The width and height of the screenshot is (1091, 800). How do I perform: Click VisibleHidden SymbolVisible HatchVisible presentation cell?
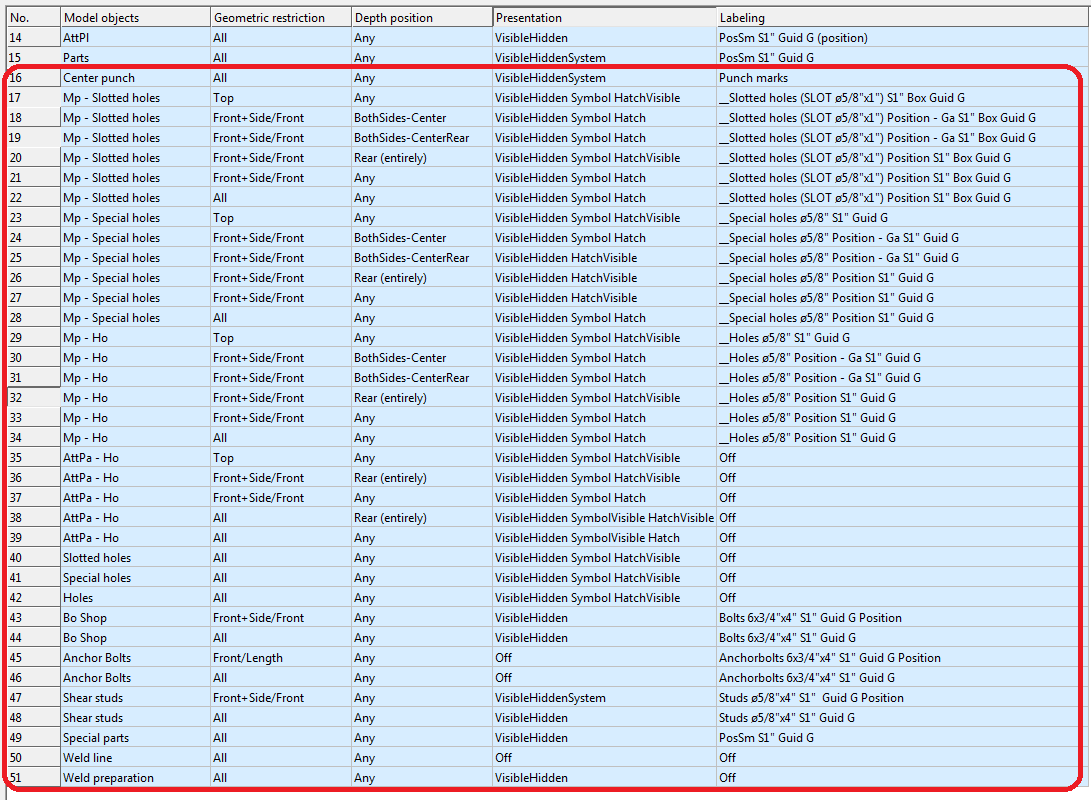tap(605, 518)
